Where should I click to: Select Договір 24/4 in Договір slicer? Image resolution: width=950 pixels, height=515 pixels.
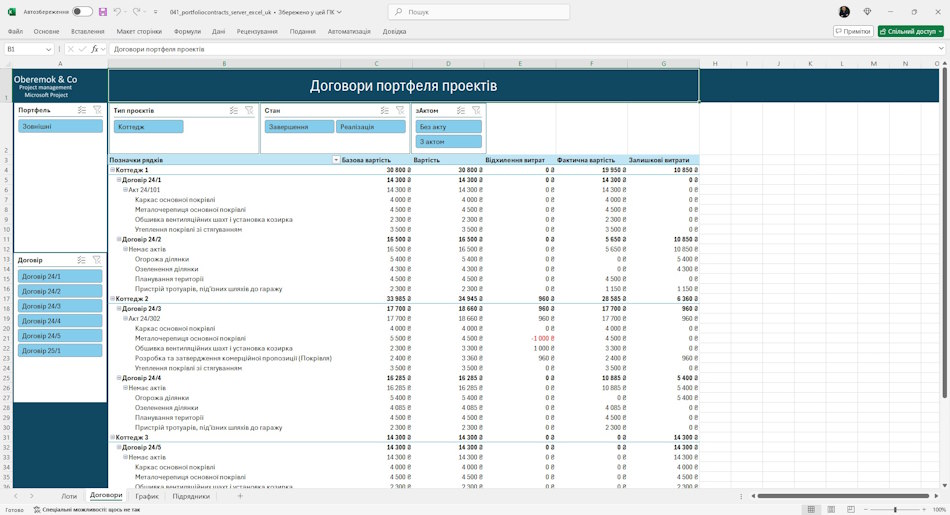(60, 321)
